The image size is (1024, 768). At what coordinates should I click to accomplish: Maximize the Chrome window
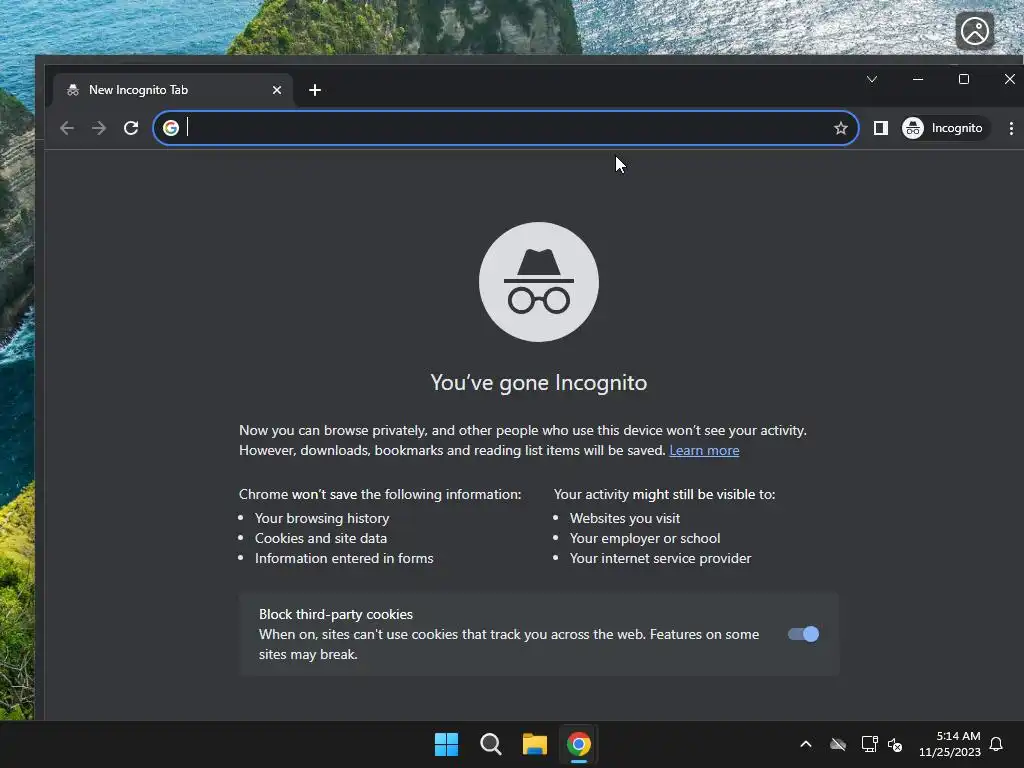pos(964,80)
